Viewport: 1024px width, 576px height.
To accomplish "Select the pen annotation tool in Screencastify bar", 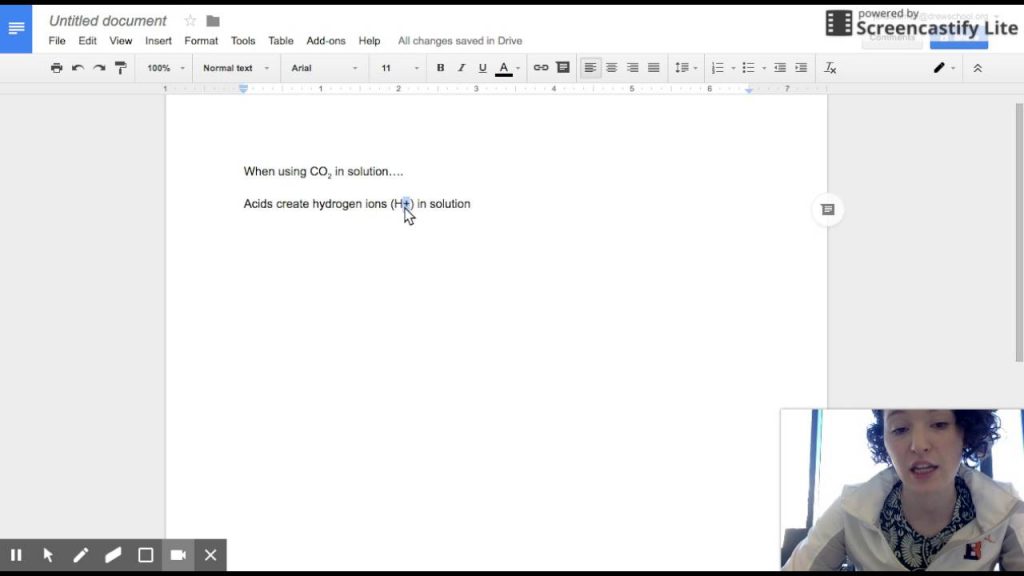I will 81,555.
